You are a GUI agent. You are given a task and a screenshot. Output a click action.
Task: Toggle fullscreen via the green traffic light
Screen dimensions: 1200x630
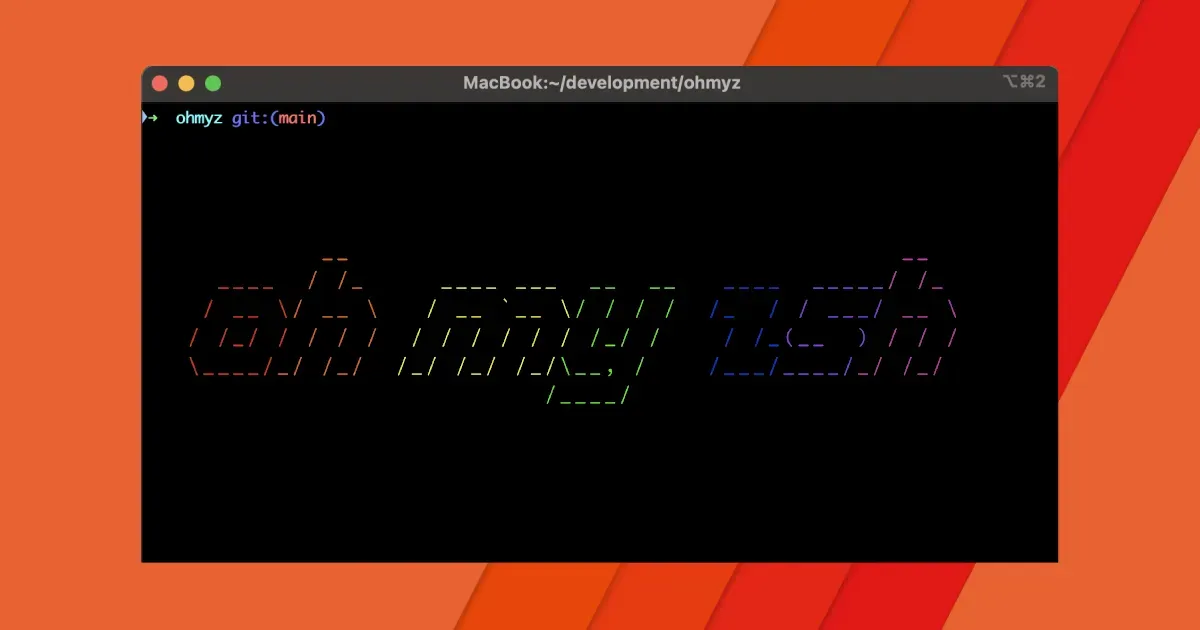211,83
